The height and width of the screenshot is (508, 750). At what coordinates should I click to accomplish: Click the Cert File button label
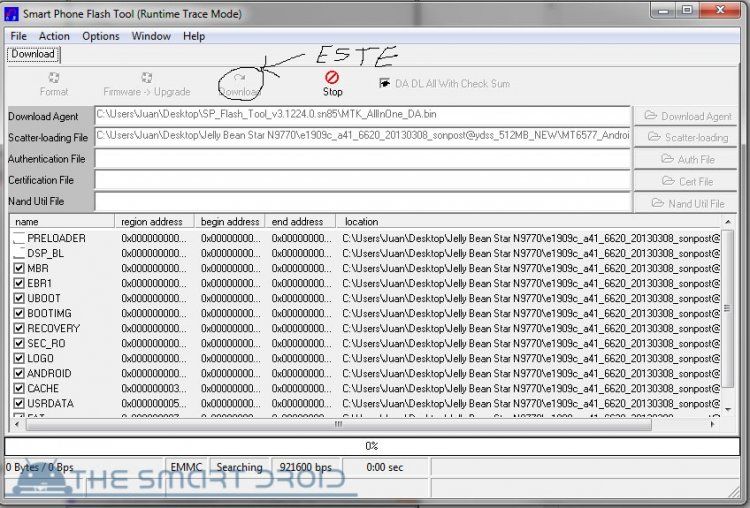click(x=696, y=181)
